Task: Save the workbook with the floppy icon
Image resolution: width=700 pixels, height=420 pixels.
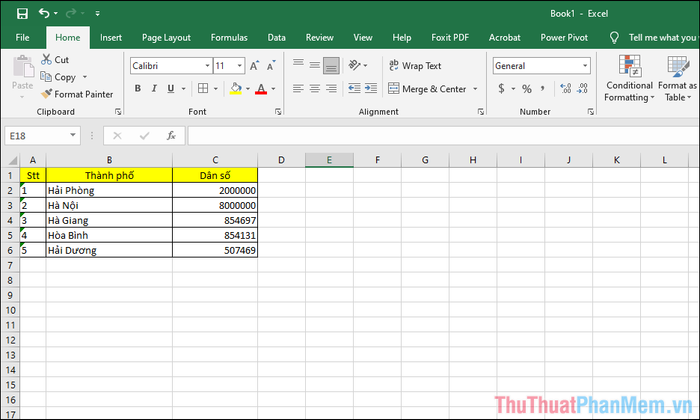Action: tap(22, 13)
